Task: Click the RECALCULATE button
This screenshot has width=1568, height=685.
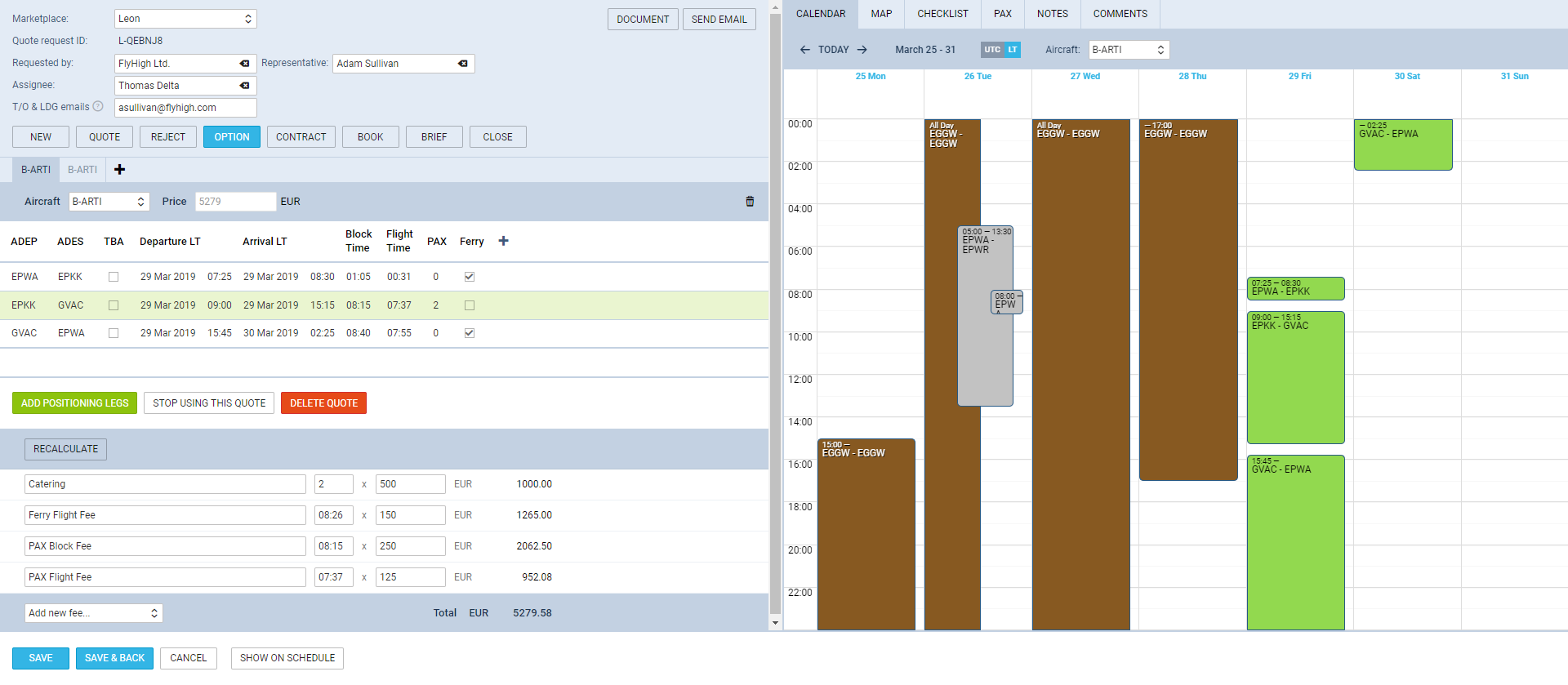Action: coord(66,449)
